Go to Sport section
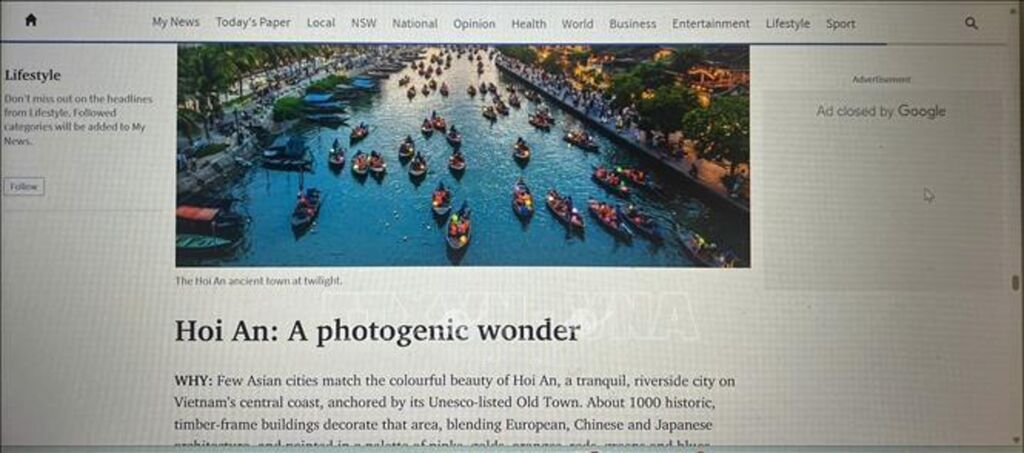Viewport: 1024px width, 453px height. coord(840,23)
